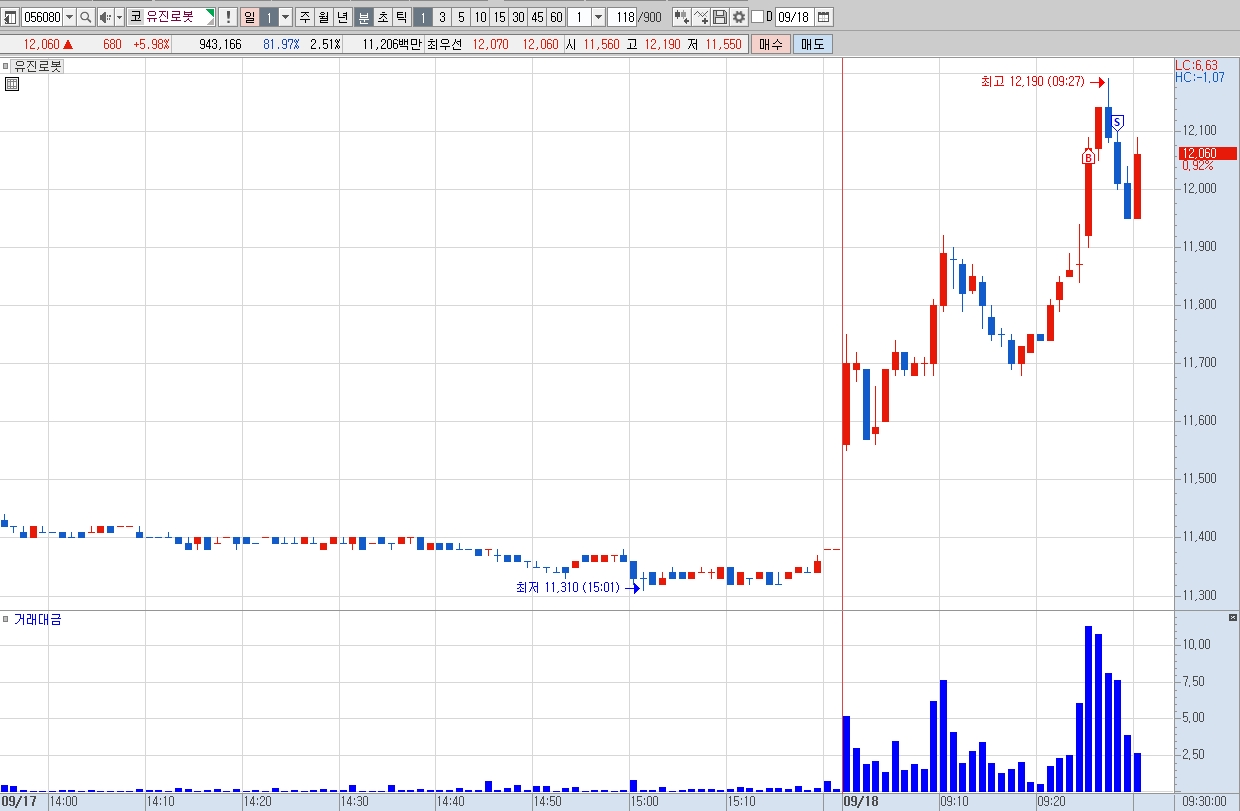Expand the stock code 056080 dropdown
This screenshot has height=811, width=1240.
(69, 17)
